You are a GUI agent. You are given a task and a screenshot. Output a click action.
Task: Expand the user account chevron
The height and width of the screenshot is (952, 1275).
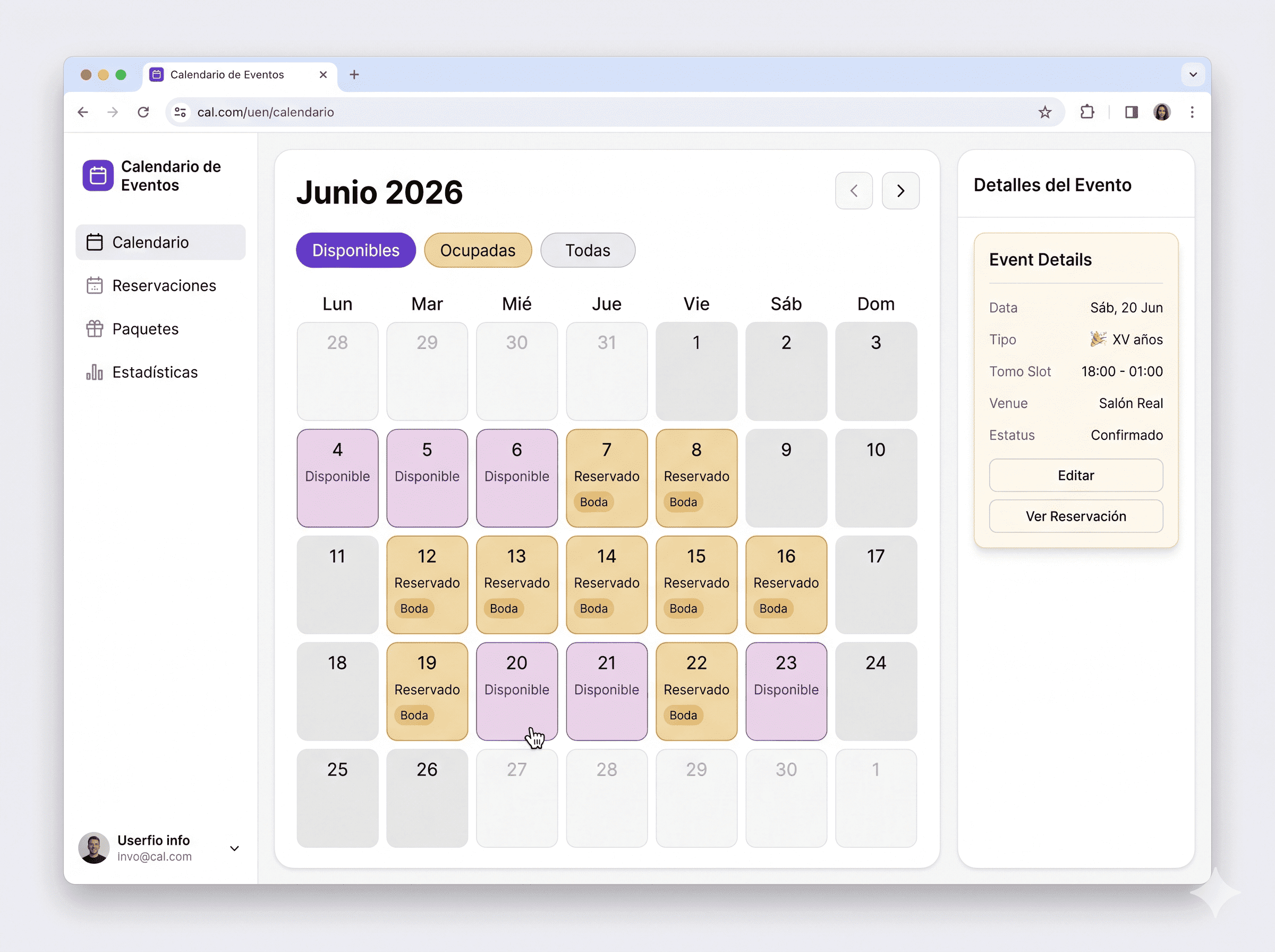234,848
